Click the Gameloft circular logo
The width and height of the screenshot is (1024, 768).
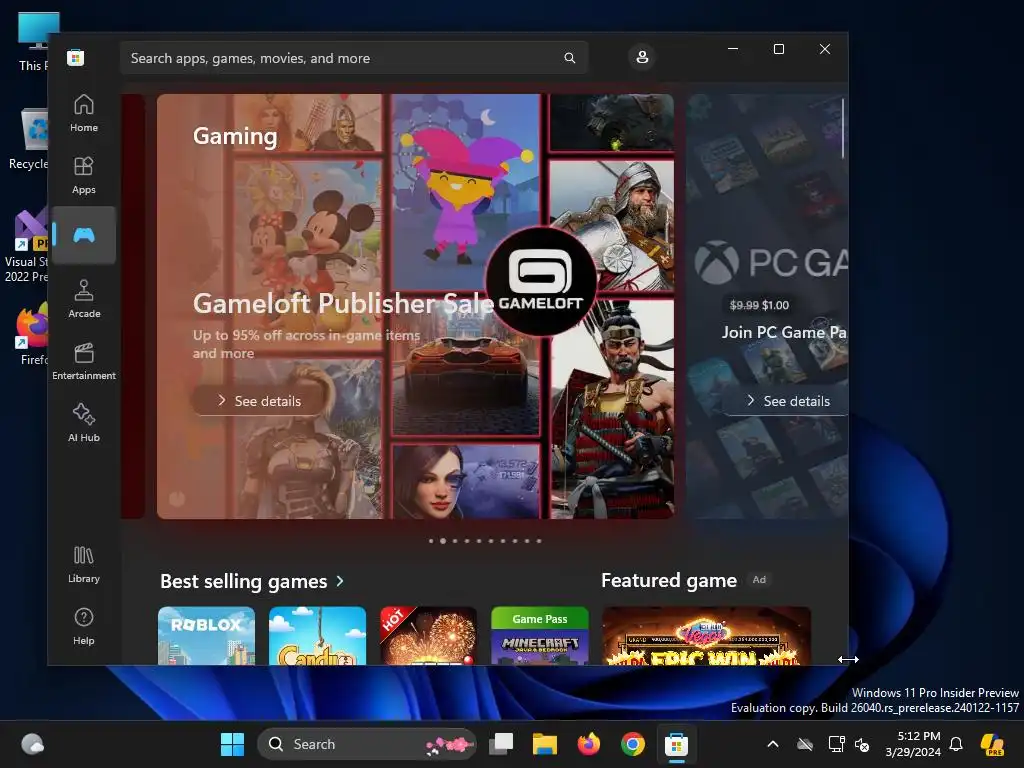[x=540, y=281]
